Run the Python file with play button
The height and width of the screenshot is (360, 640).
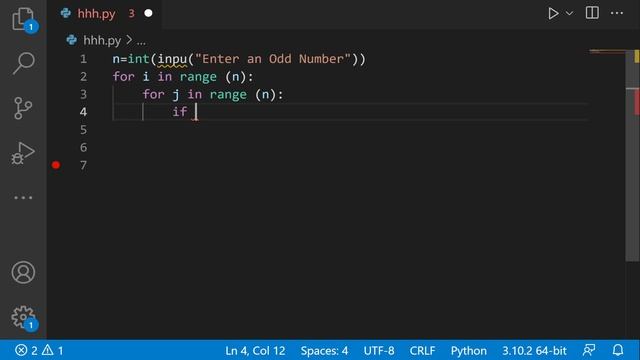click(x=553, y=13)
